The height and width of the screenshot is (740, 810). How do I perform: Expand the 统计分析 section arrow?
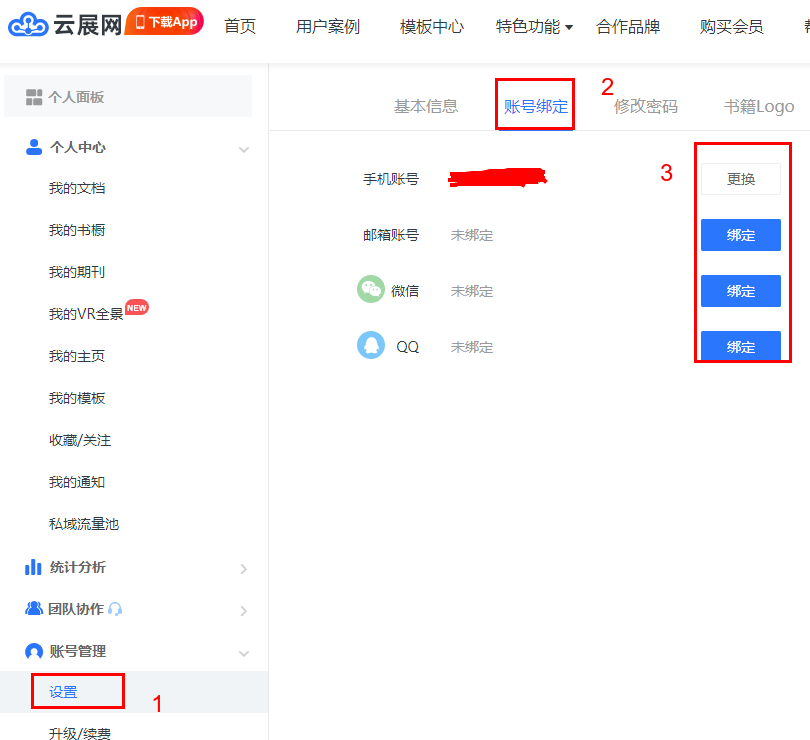(x=243, y=569)
